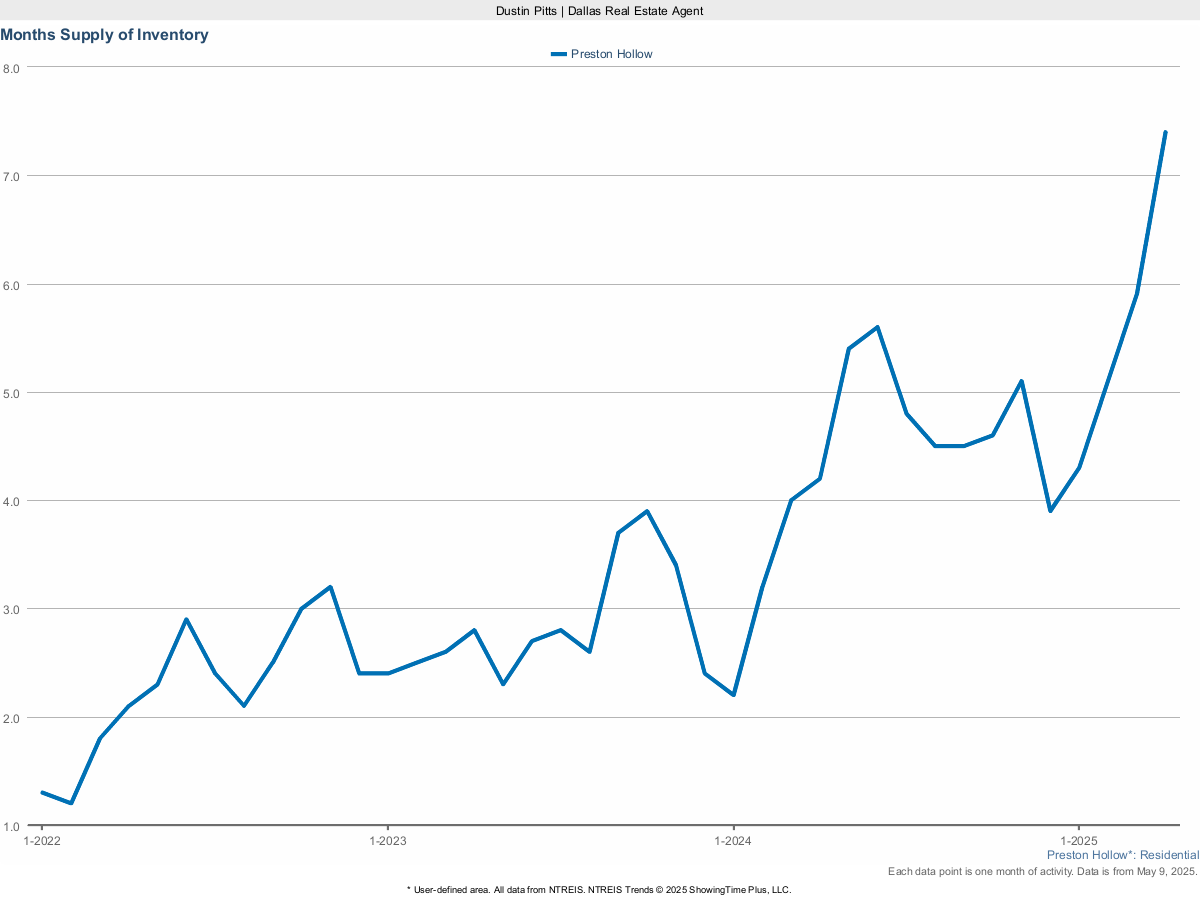The image size is (1200, 900).
Task: Click the blue legend line swatch
Action: pyautogui.click(x=559, y=54)
